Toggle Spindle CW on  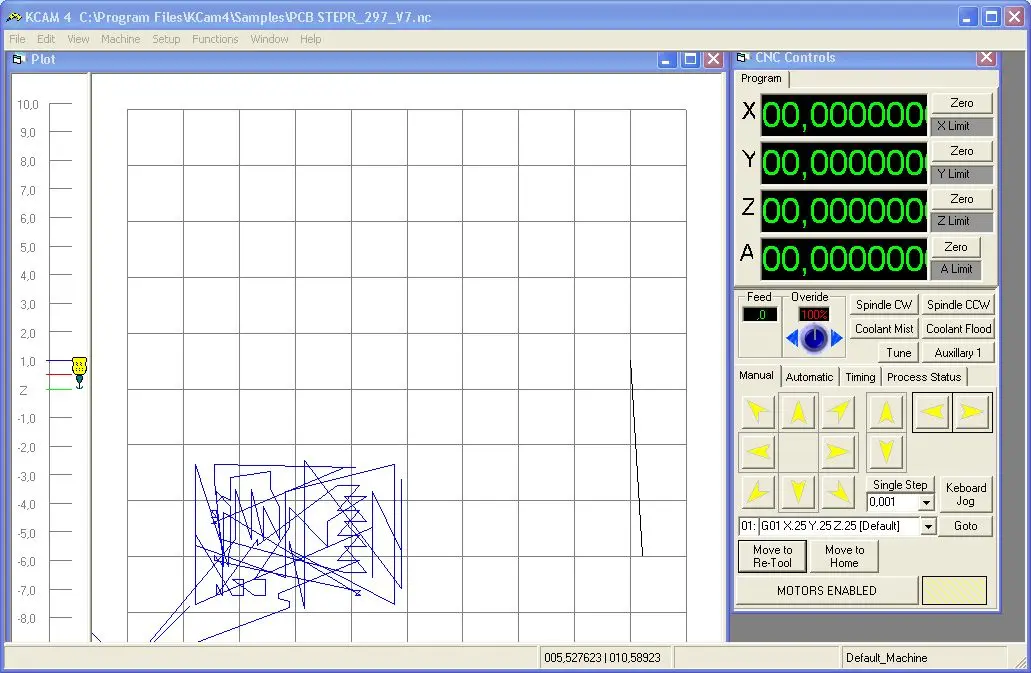coord(884,305)
